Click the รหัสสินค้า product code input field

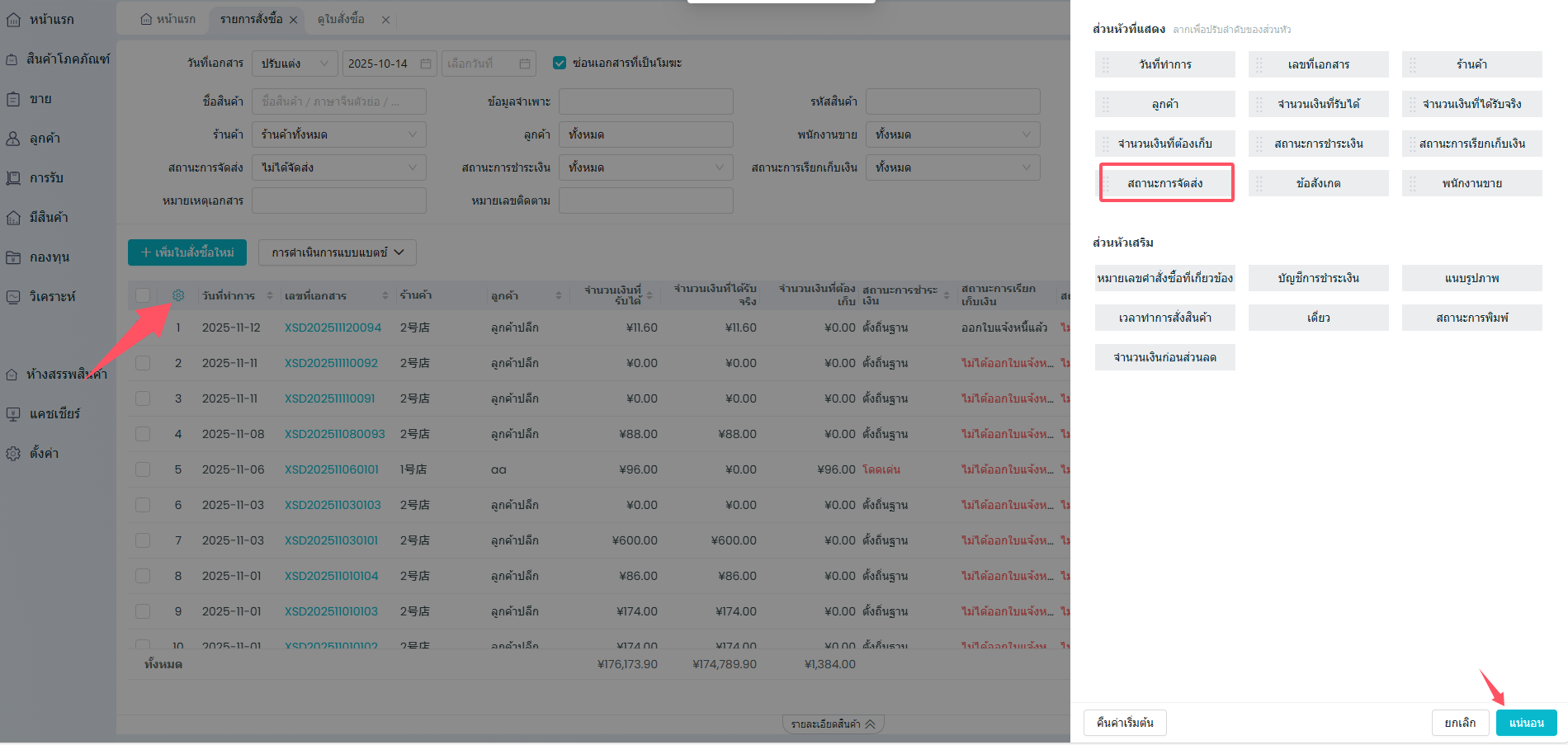(952, 101)
